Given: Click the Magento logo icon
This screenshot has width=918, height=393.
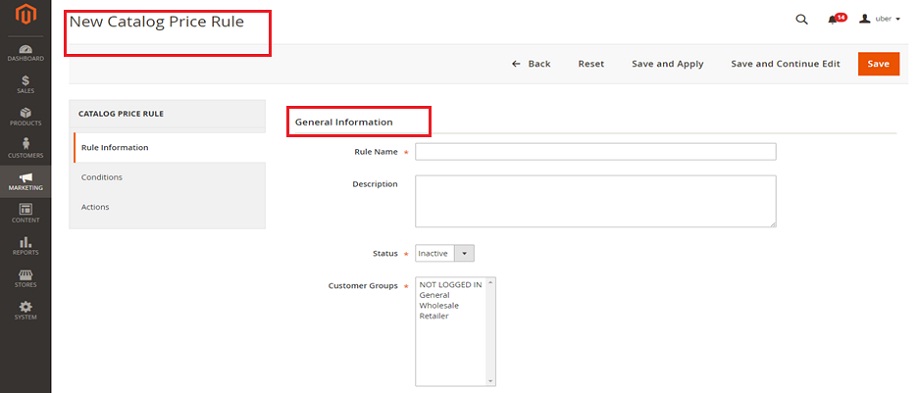Looking at the screenshot, I should coord(25,15).
